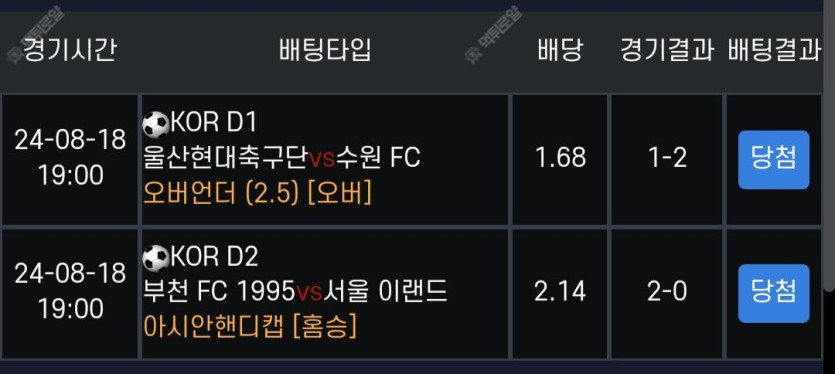Open the 울산현대축구단vs수원 FC match text

click(282, 158)
